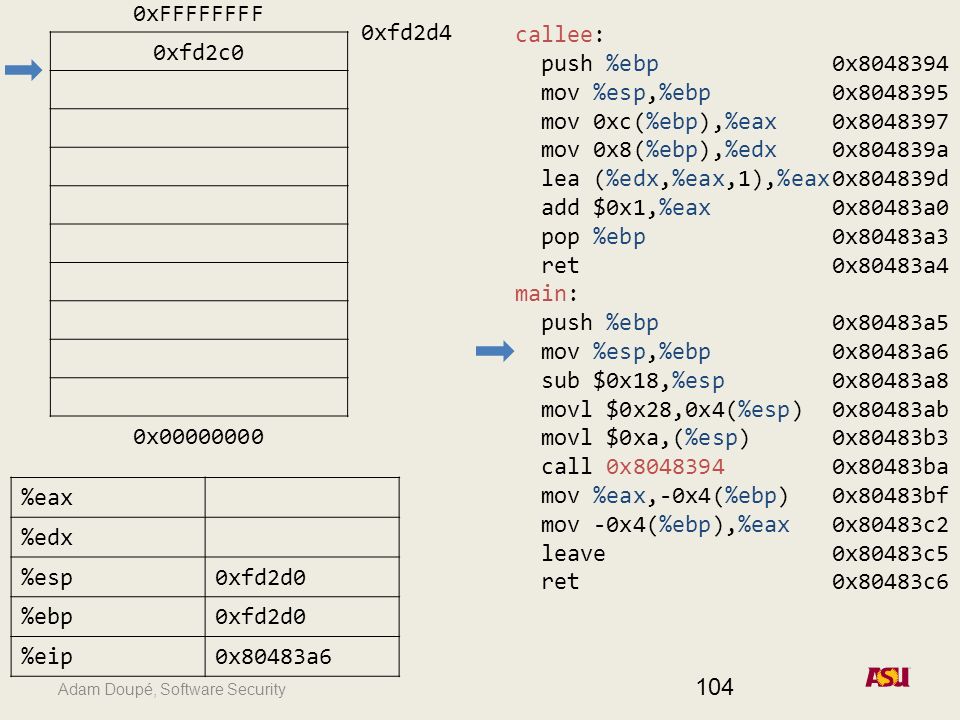Click address 0x80483b3
This screenshot has height=720, width=960.
pyautogui.click(x=890, y=438)
